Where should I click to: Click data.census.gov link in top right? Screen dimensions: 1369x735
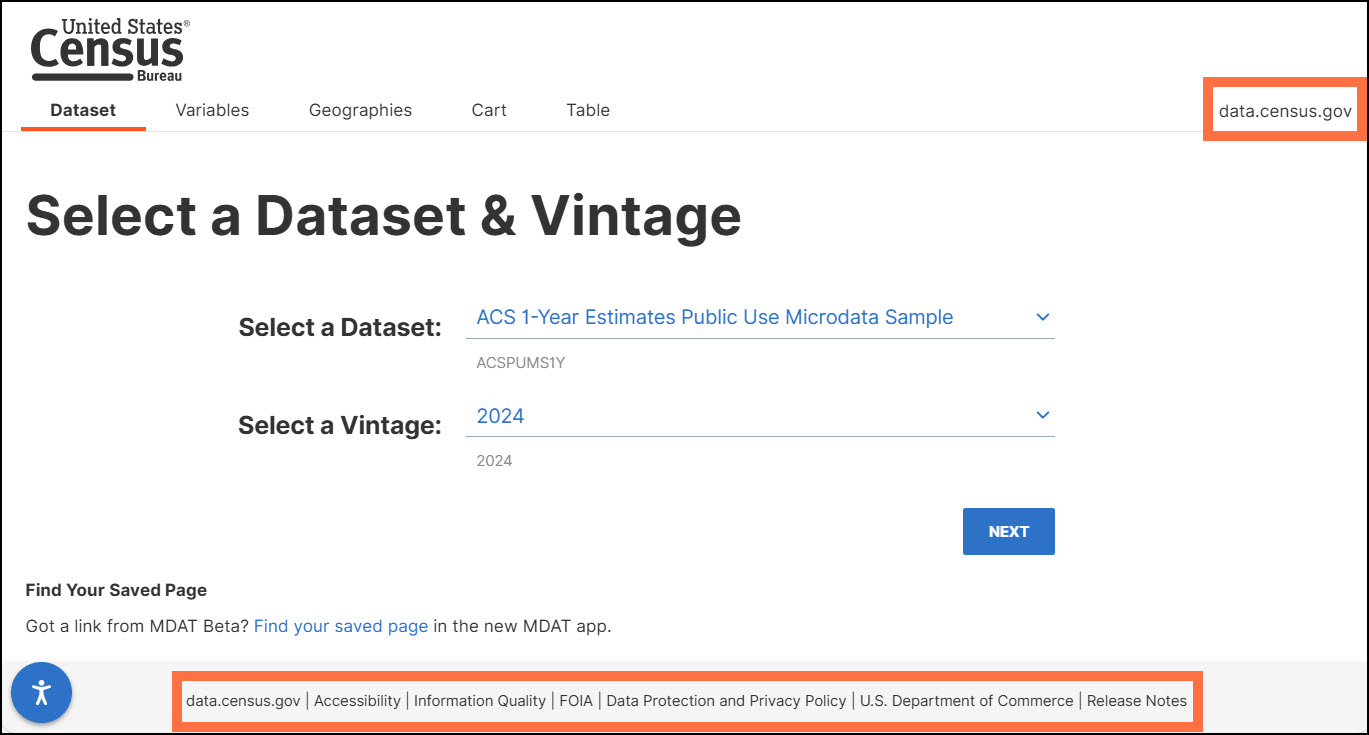(x=1285, y=111)
